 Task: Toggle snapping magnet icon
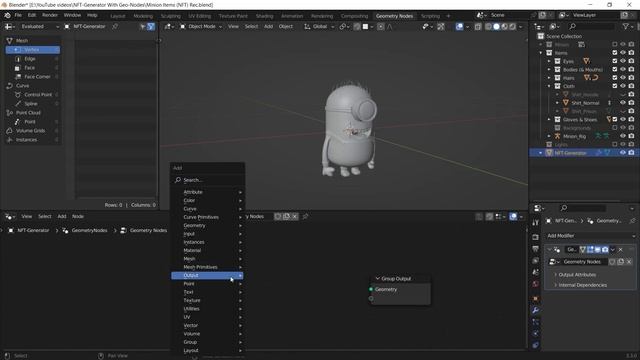click(357, 27)
